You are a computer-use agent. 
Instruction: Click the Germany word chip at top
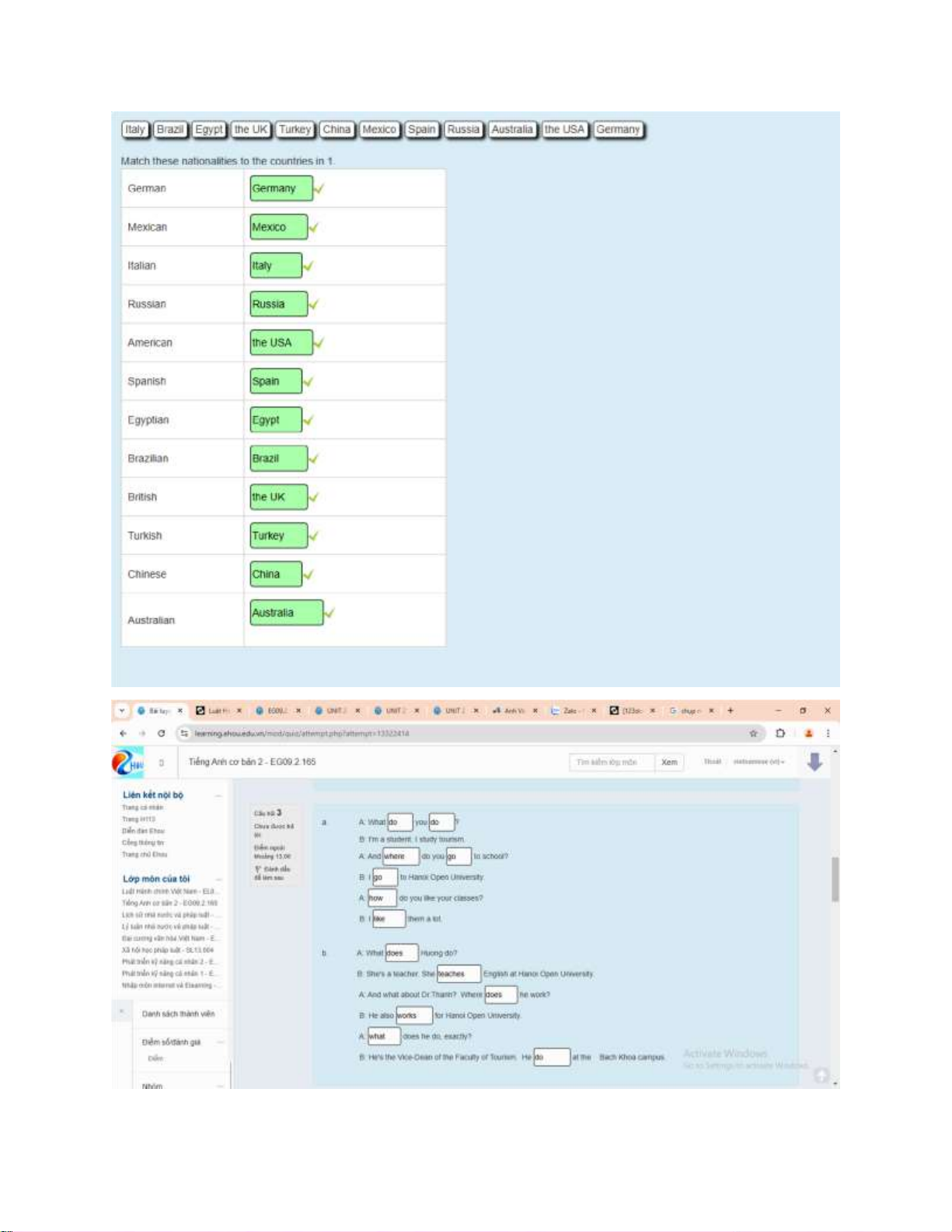[x=619, y=130]
